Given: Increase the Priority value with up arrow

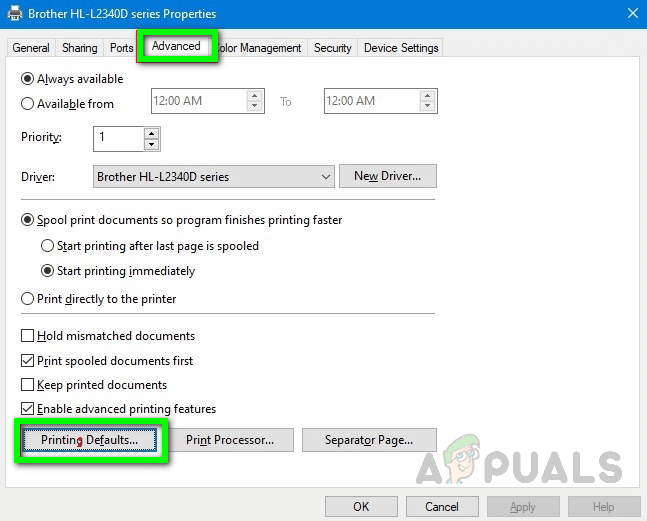Looking at the screenshot, I should 151,132.
